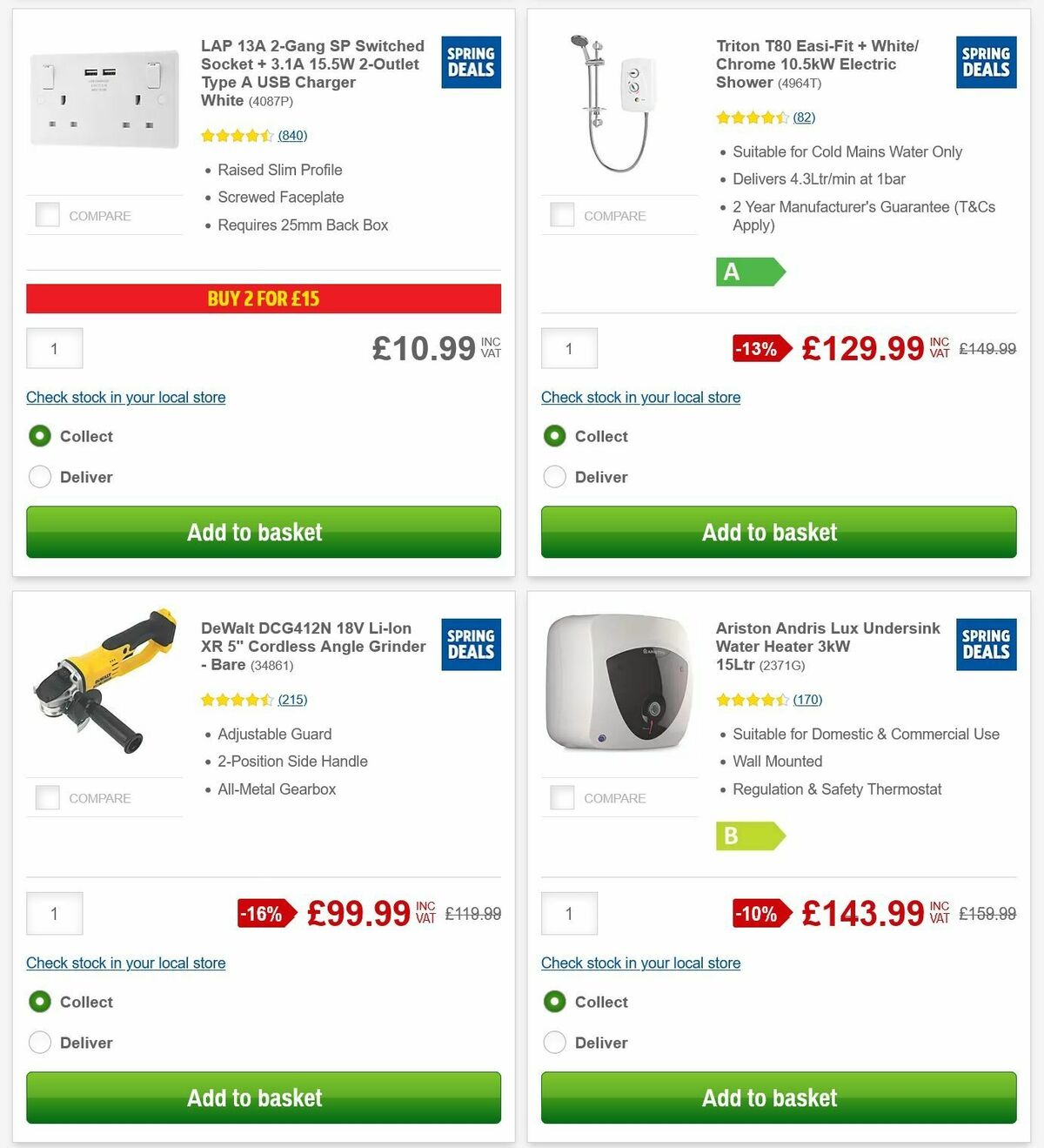Click the quantity field for the Triton shower
1044x1148 pixels.
[569, 348]
